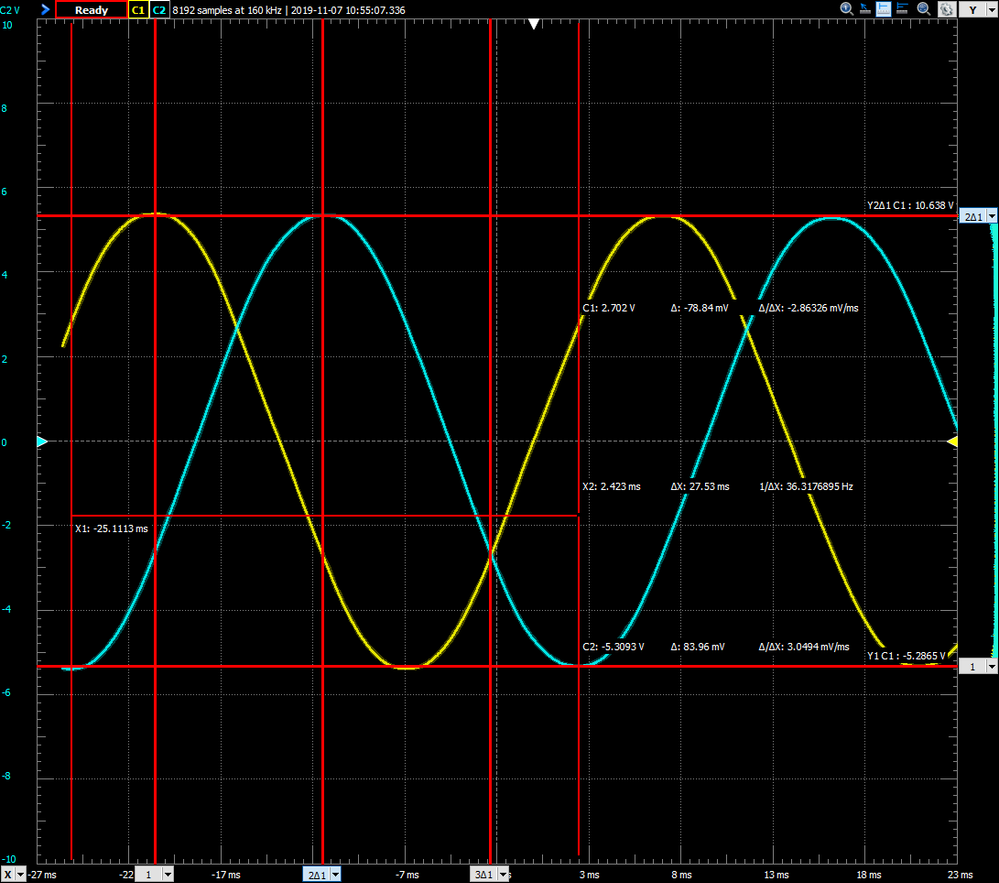This screenshot has height=883, width=999.
Task: Toggle channel C1 yellow button
Action: (138, 10)
